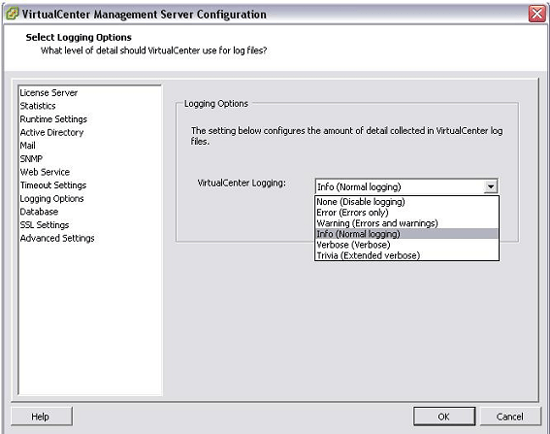Open Advanced Settings in sidebar
This screenshot has height=434, width=550.
[57, 238]
